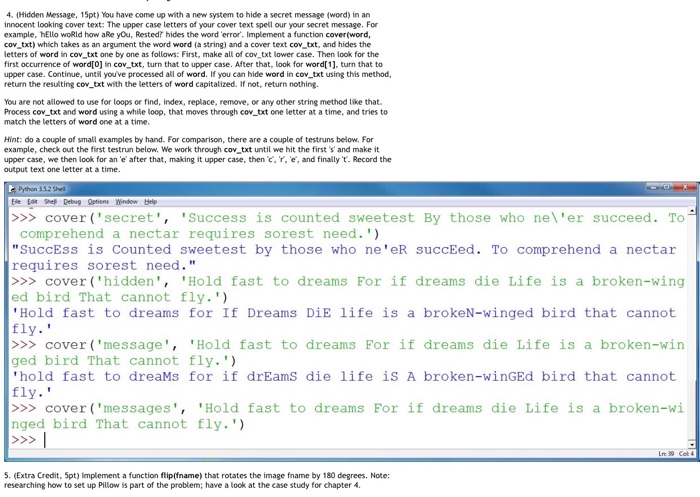The image size is (700, 497).
Task: Open the File menu in Python Shell
Action: (16, 202)
